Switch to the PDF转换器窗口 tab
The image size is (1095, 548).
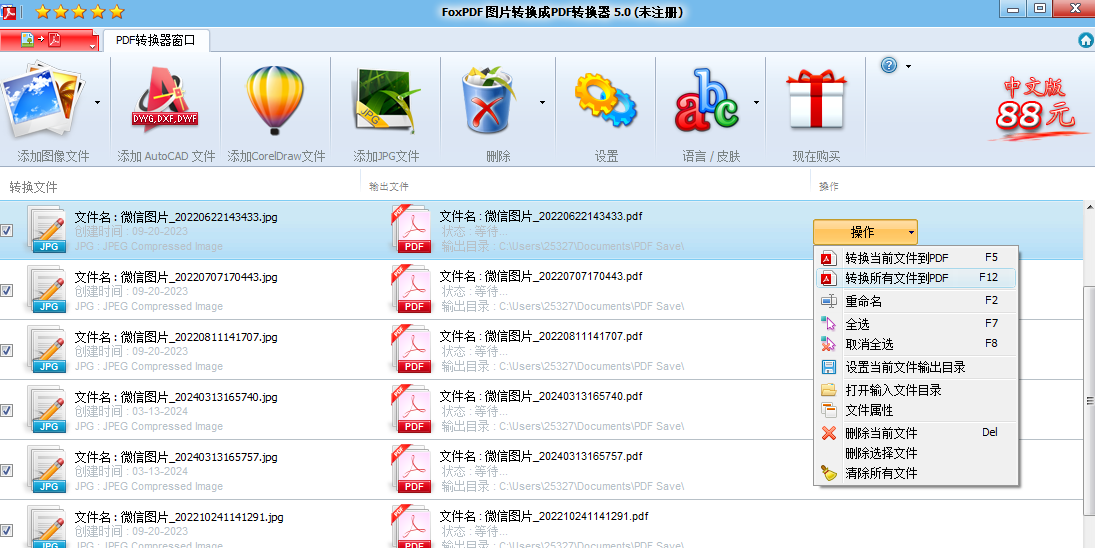[156, 40]
